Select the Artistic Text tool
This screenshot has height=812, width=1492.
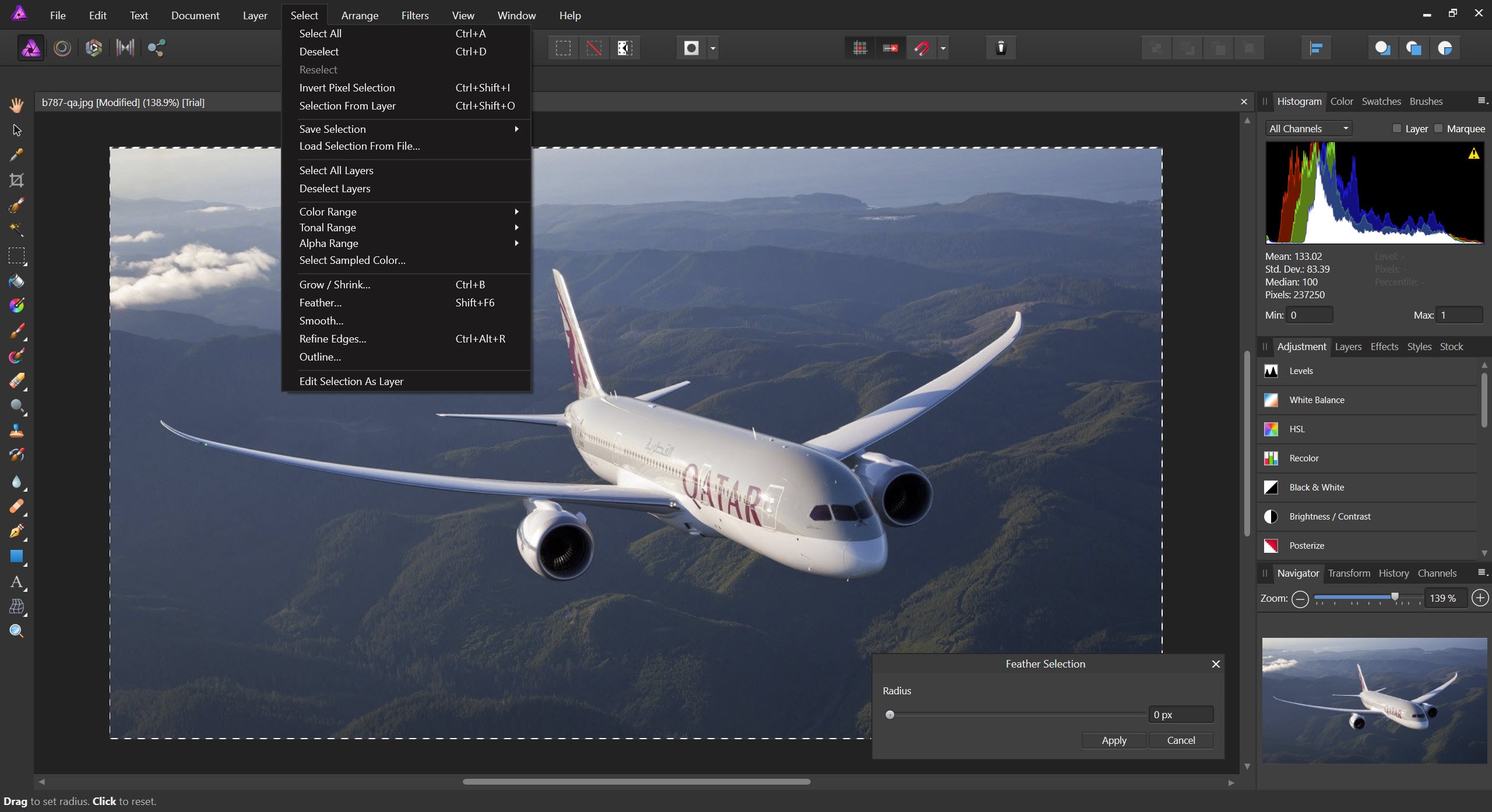16,581
